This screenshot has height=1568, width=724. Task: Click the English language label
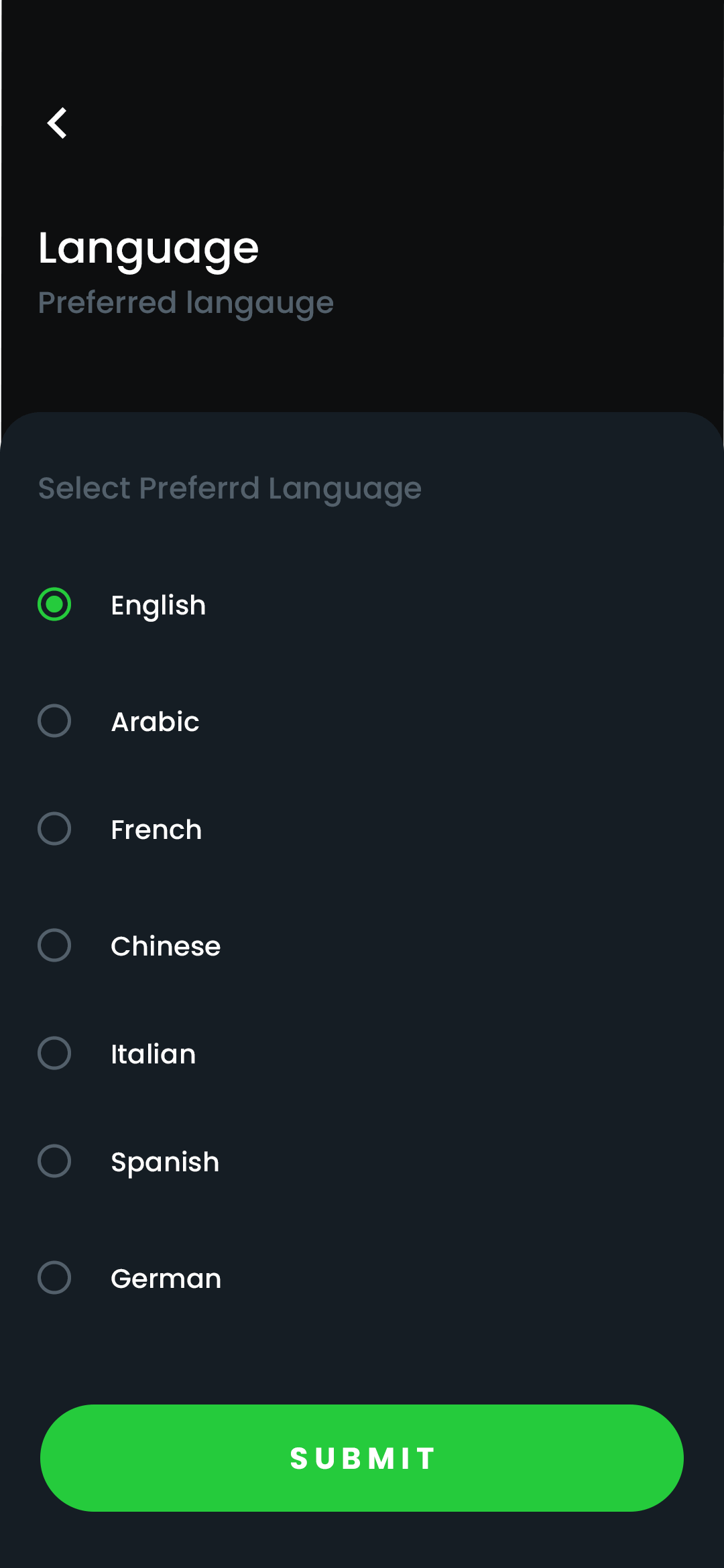[x=158, y=606]
